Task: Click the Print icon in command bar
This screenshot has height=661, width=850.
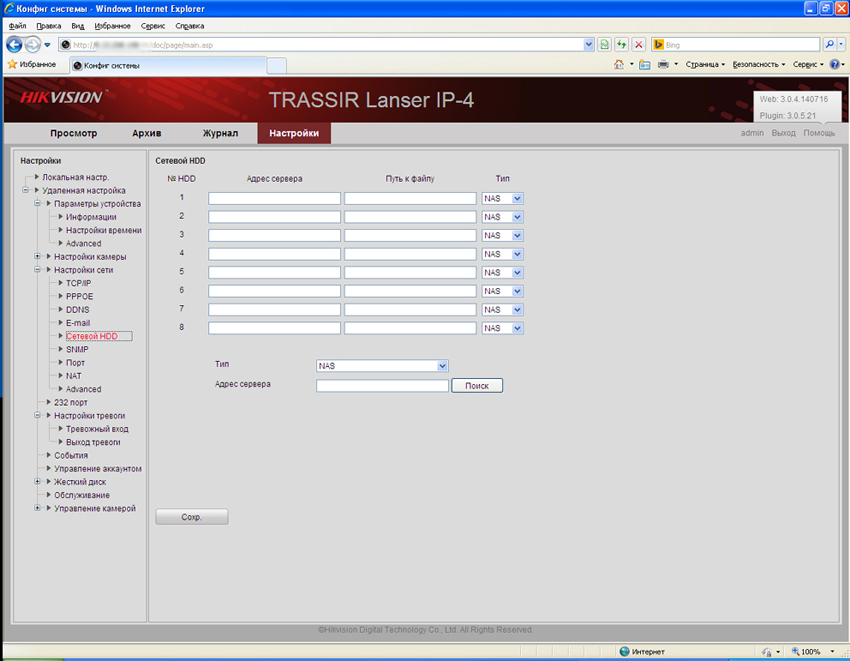Action: pos(663,65)
